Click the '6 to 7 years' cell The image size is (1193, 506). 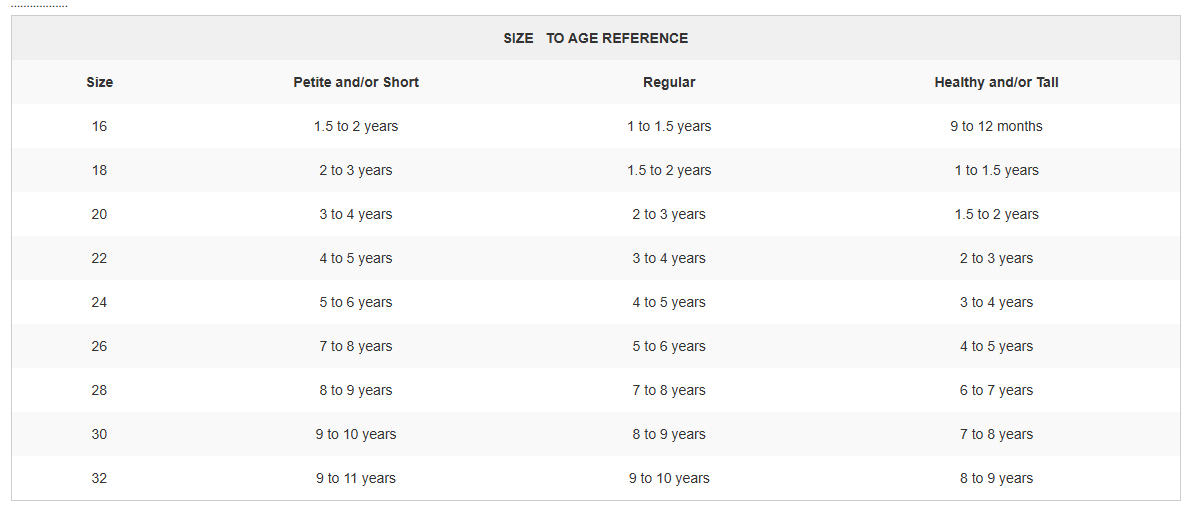tap(996, 390)
